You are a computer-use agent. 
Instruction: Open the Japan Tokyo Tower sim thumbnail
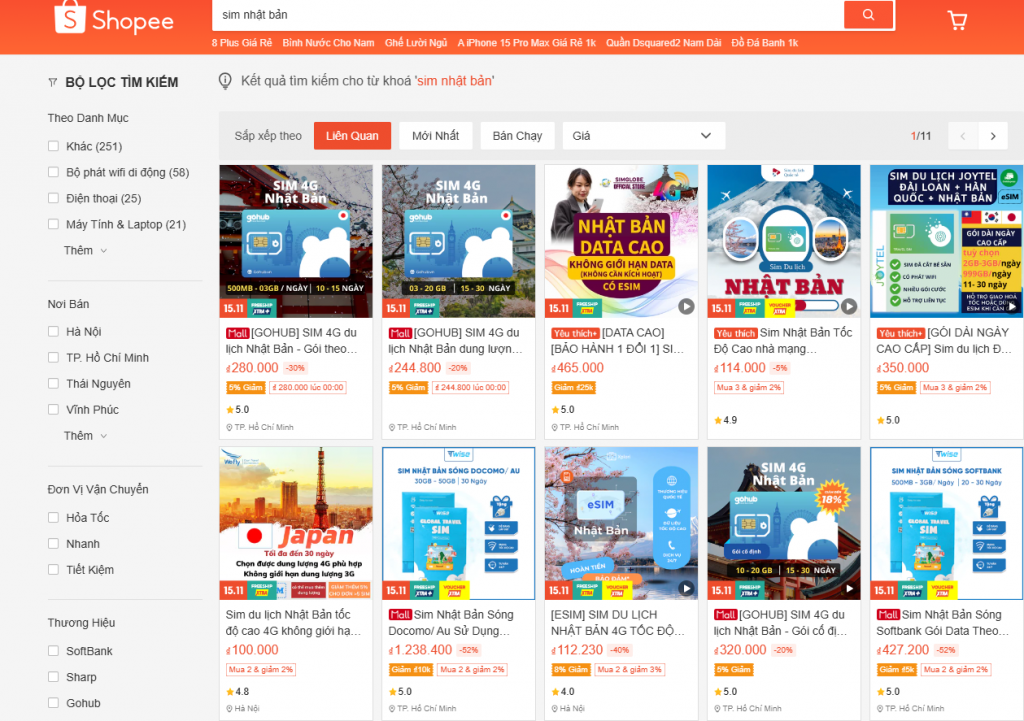click(x=296, y=523)
